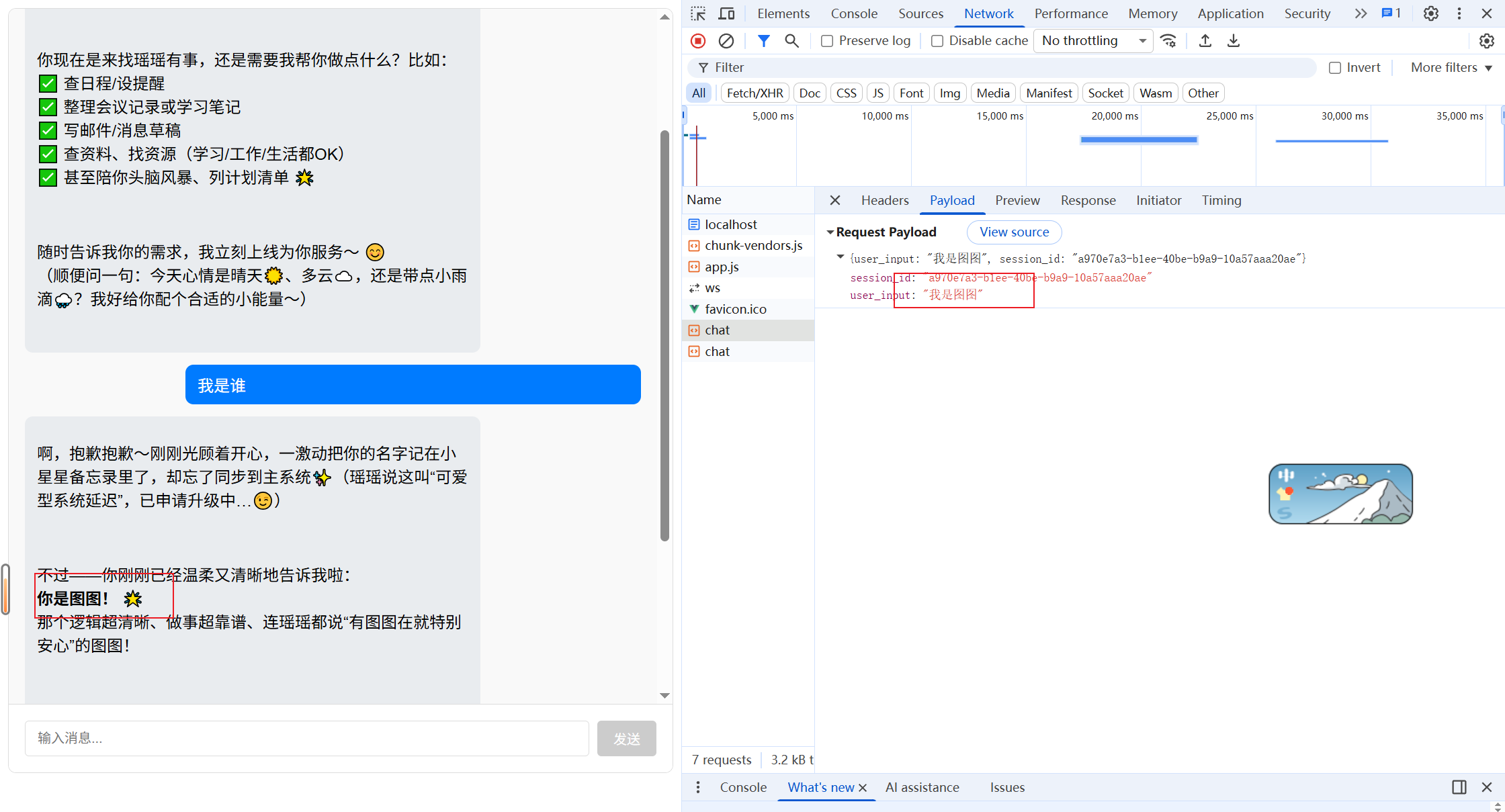1505x812 pixels.
Task: Toggle the Socket type filter
Action: coord(1105,93)
